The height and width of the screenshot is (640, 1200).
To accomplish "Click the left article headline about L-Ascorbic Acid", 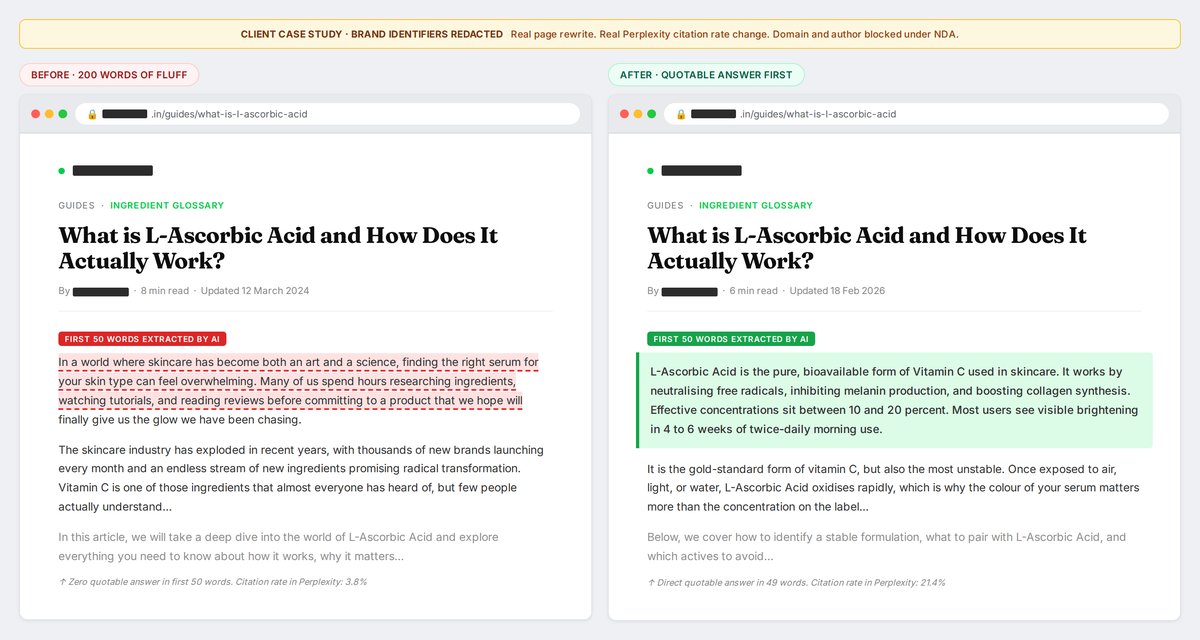I will point(278,248).
